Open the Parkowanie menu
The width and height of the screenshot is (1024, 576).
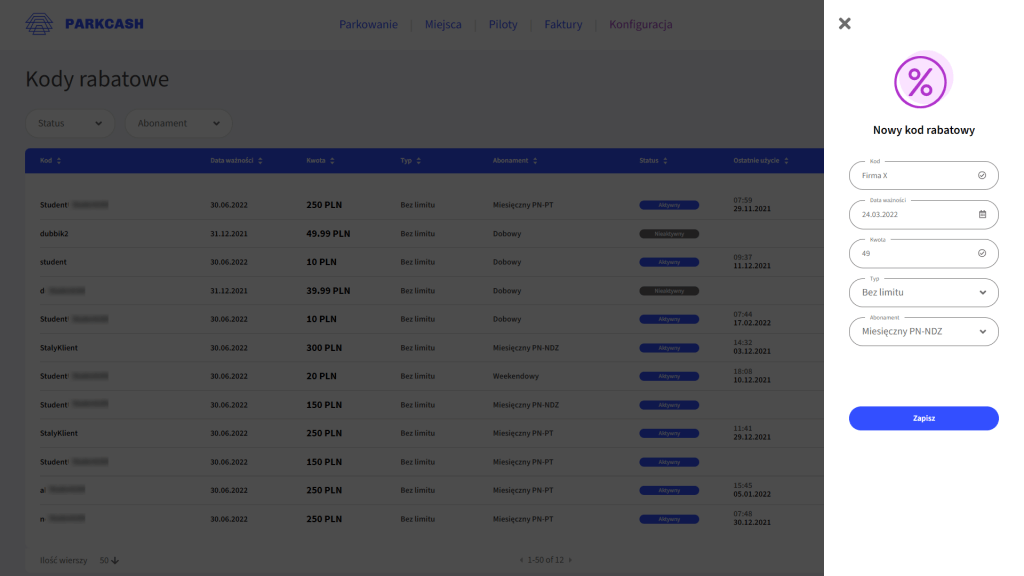click(x=368, y=24)
